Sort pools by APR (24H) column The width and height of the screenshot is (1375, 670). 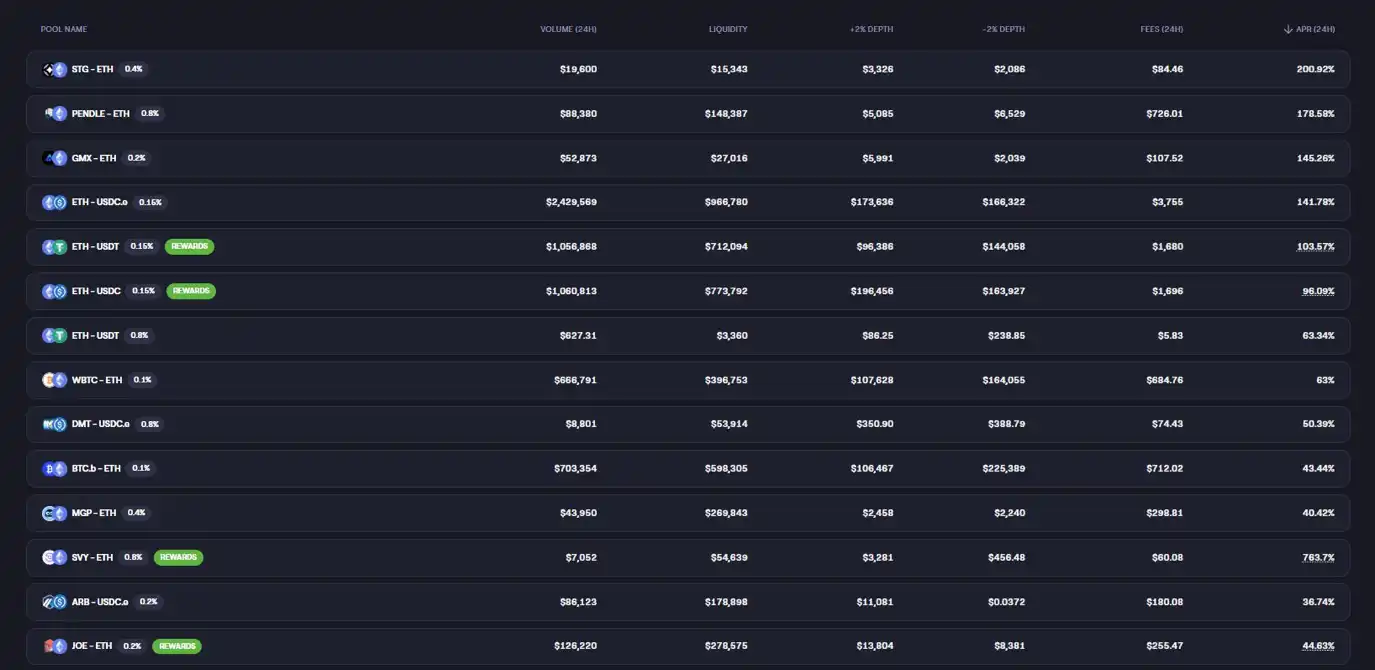click(1310, 29)
